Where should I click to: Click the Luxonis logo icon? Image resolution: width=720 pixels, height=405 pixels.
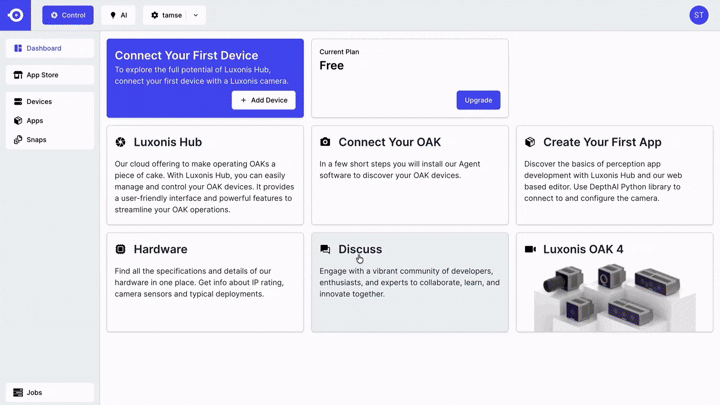point(15,15)
